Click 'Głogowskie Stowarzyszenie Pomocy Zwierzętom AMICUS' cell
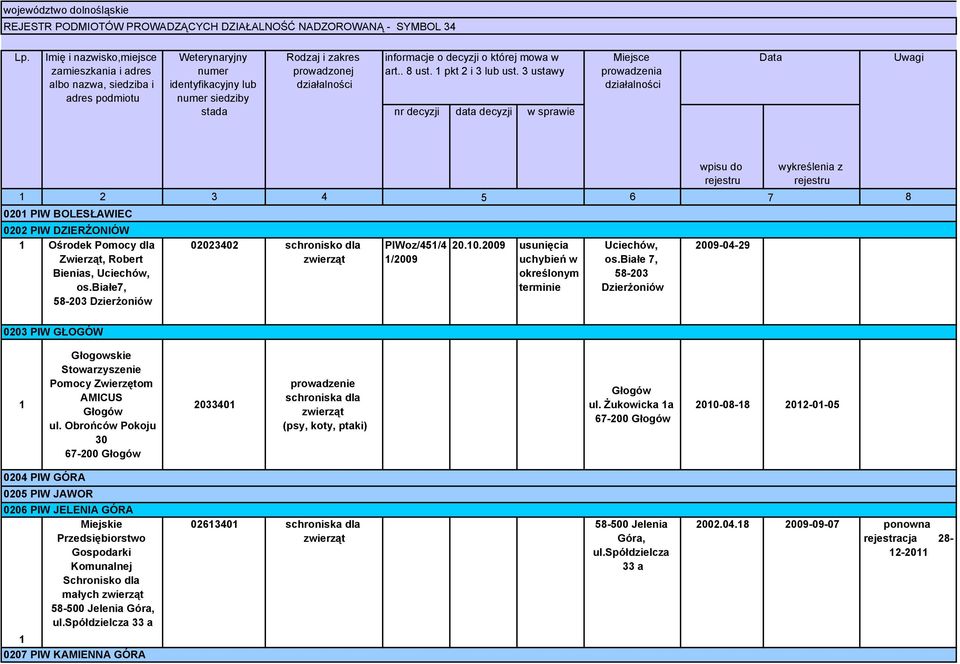Screen dimensions: 960x664 click(102, 405)
